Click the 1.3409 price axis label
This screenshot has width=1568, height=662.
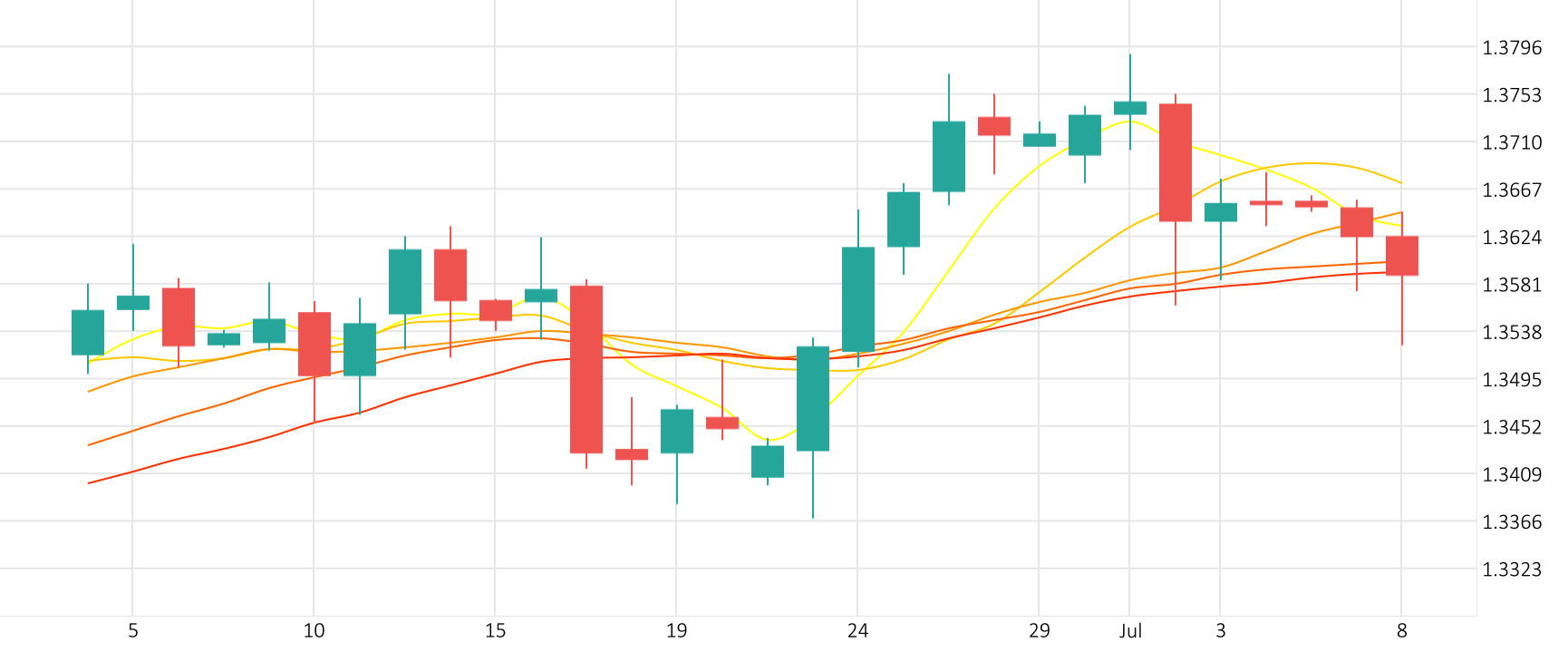(x=1511, y=474)
